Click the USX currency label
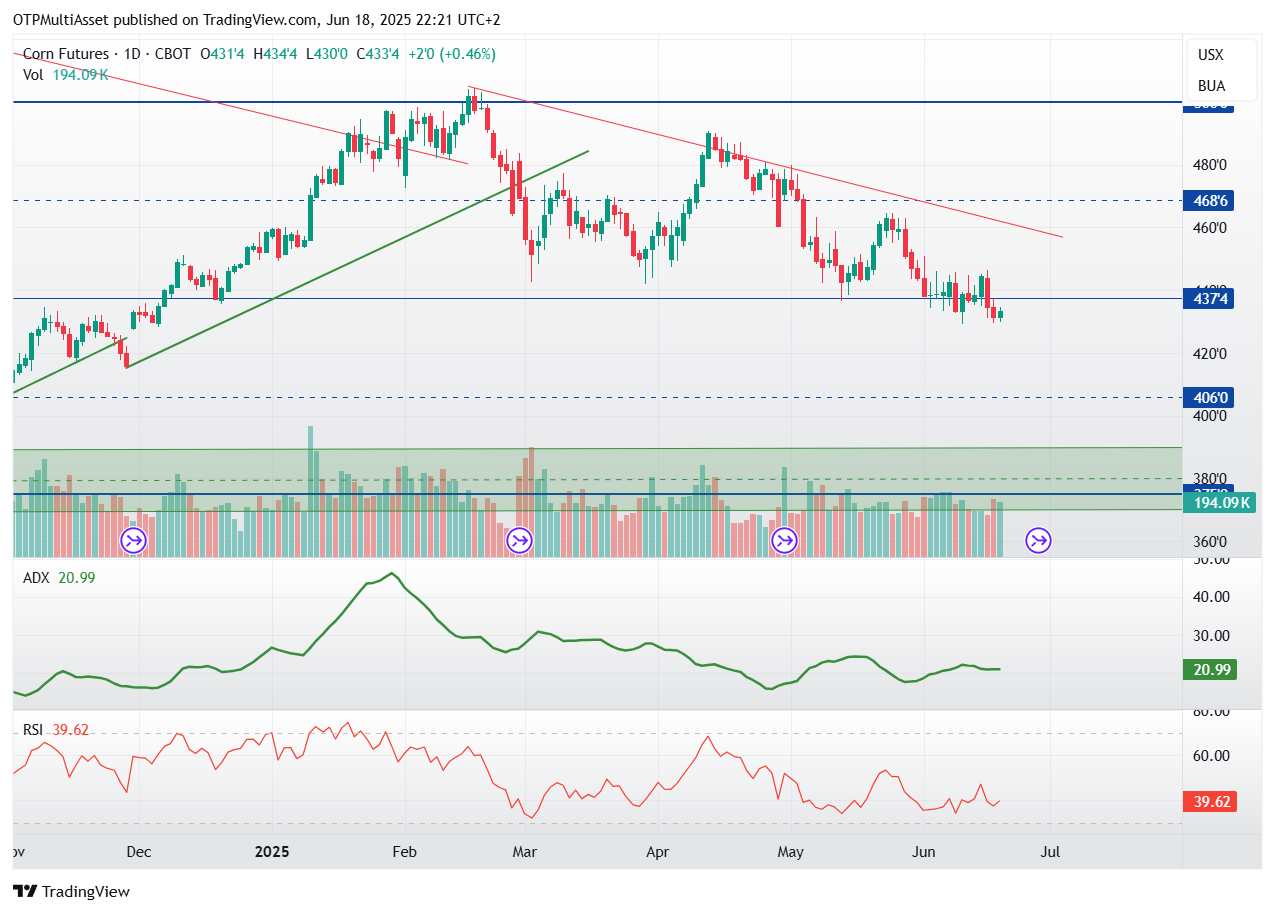The height and width of the screenshot is (913, 1275). point(1210,55)
